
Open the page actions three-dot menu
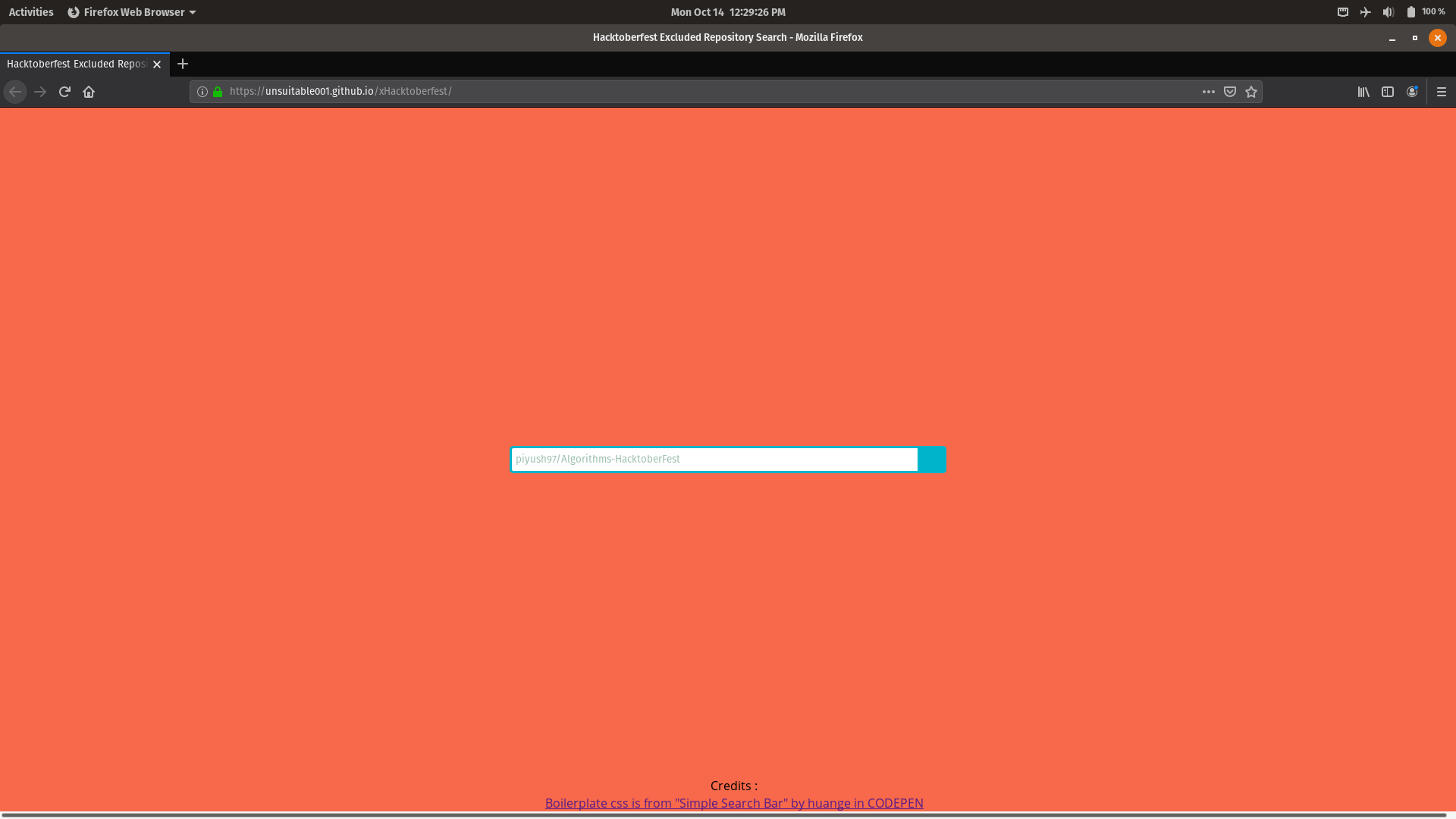(x=1208, y=92)
